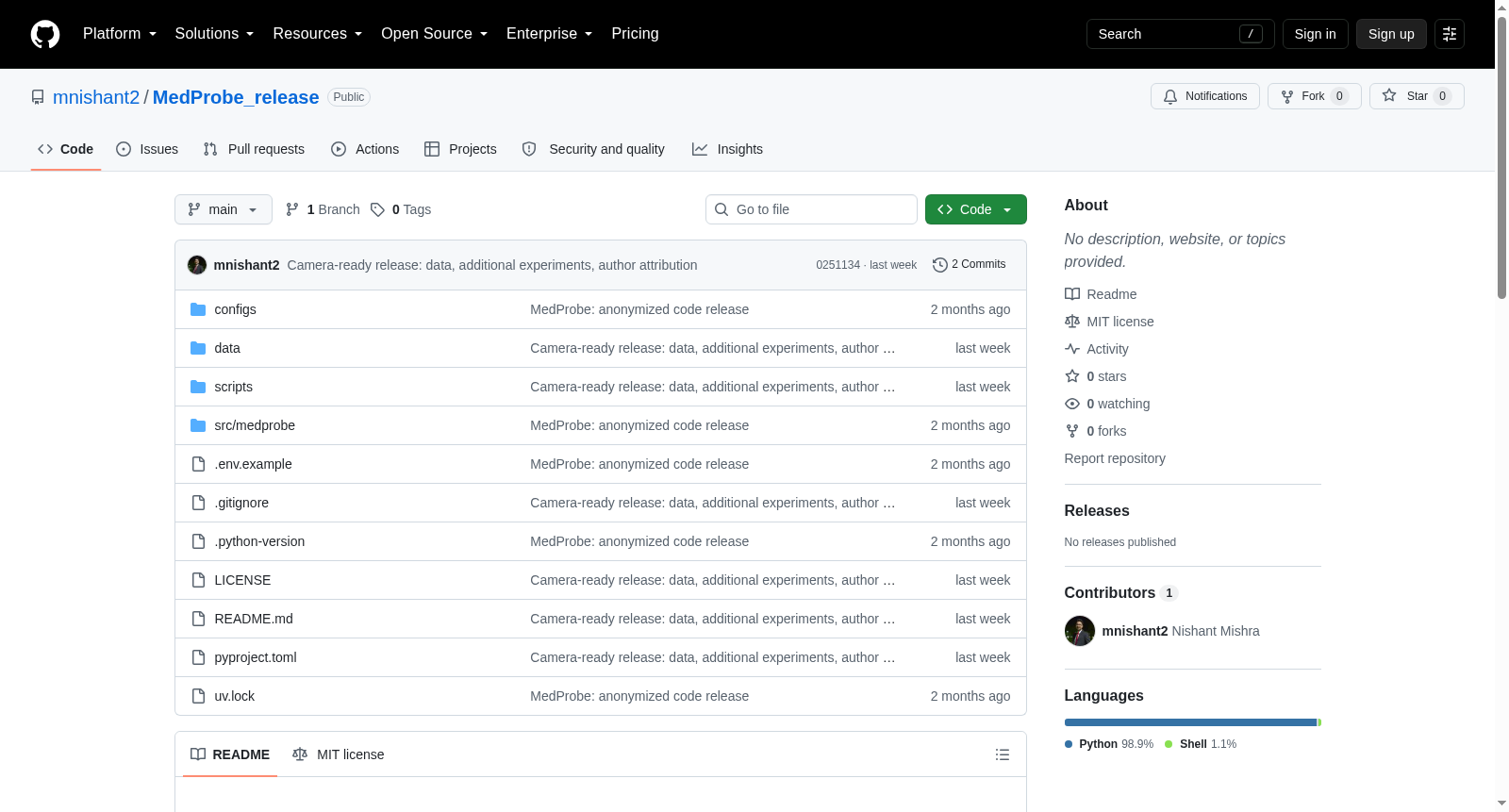Image resolution: width=1509 pixels, height=812 pixels.
Task: Open the Contributors heading link
Action: (x=1120, y=593)
